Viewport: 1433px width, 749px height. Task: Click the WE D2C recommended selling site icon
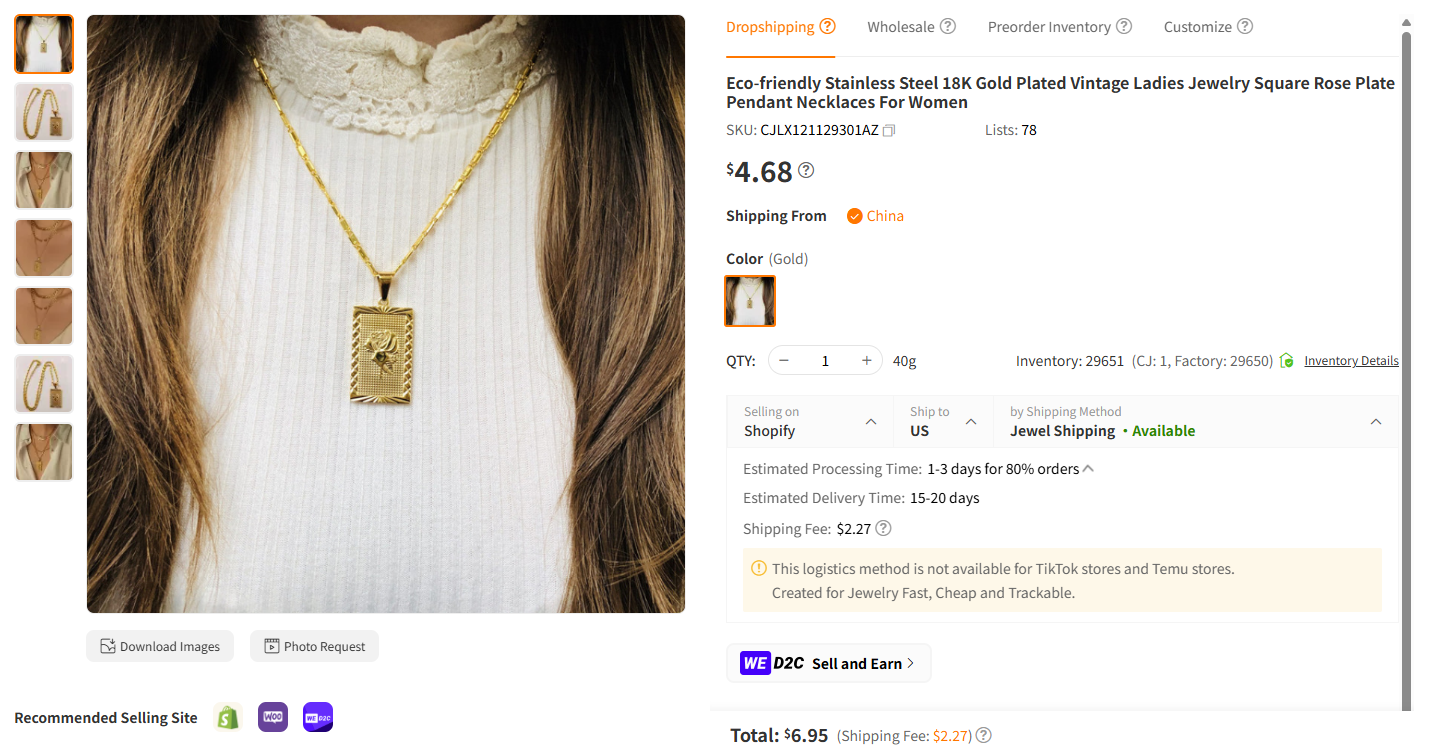[x=317, y=717]
